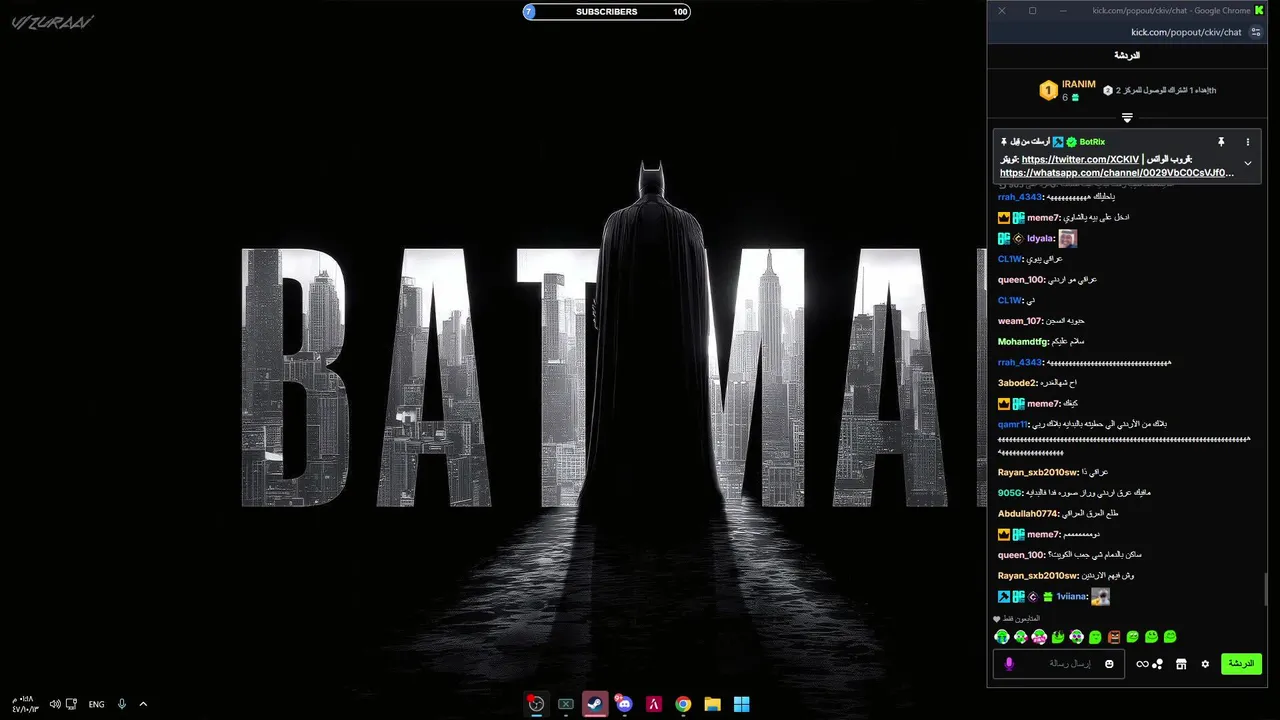Open the image thumbnail in 1viiana's message
This screenshot has width=1280, height=720.
(x=1101, y=597)
